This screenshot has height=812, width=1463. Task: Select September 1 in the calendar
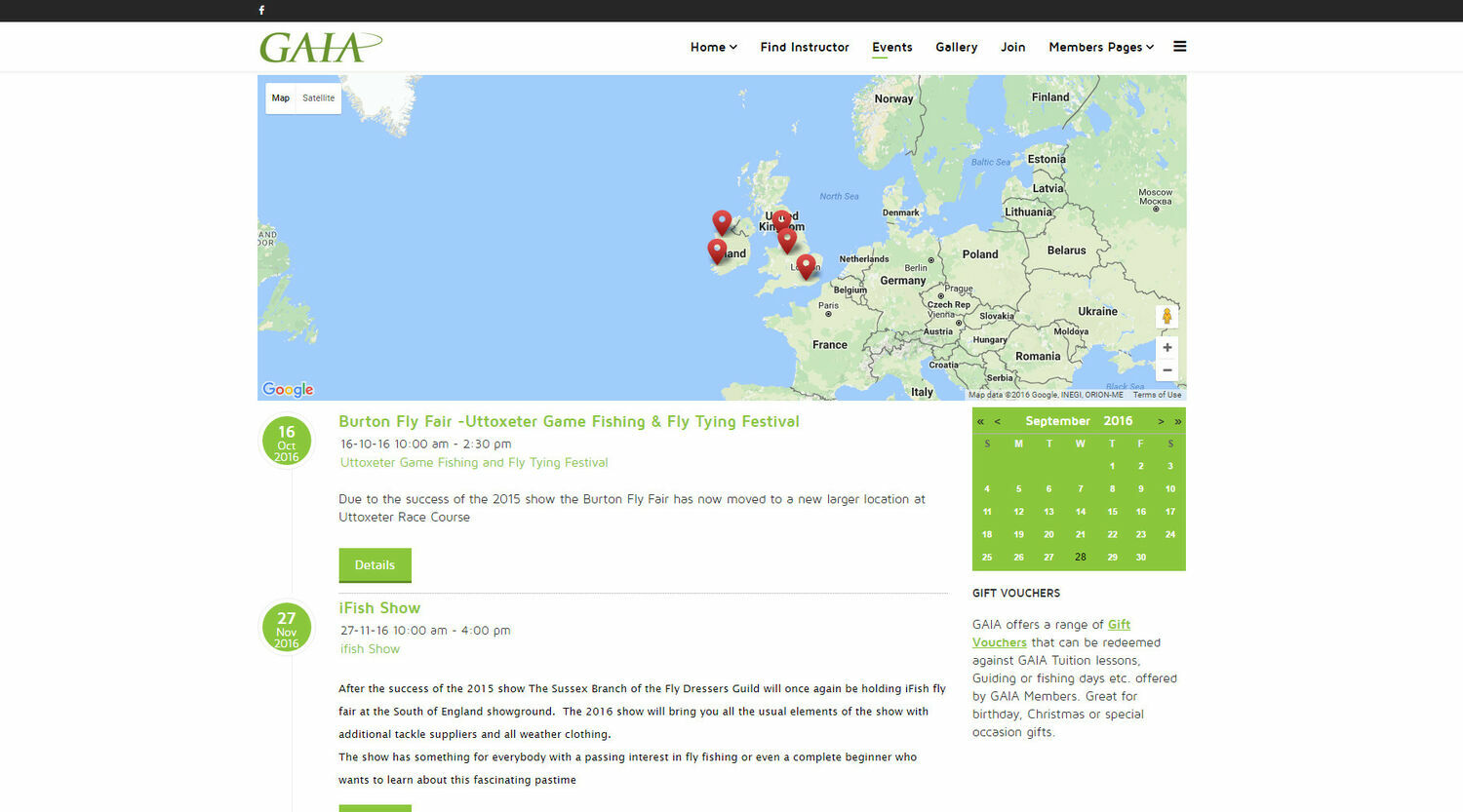(x=1112, y=466)
